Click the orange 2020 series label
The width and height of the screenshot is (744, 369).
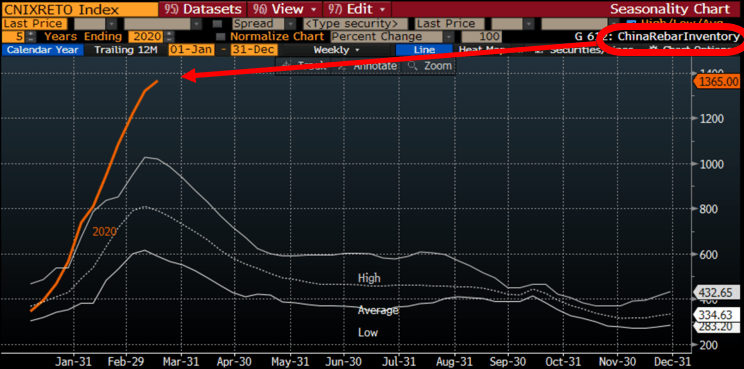(x=104, y=231)
